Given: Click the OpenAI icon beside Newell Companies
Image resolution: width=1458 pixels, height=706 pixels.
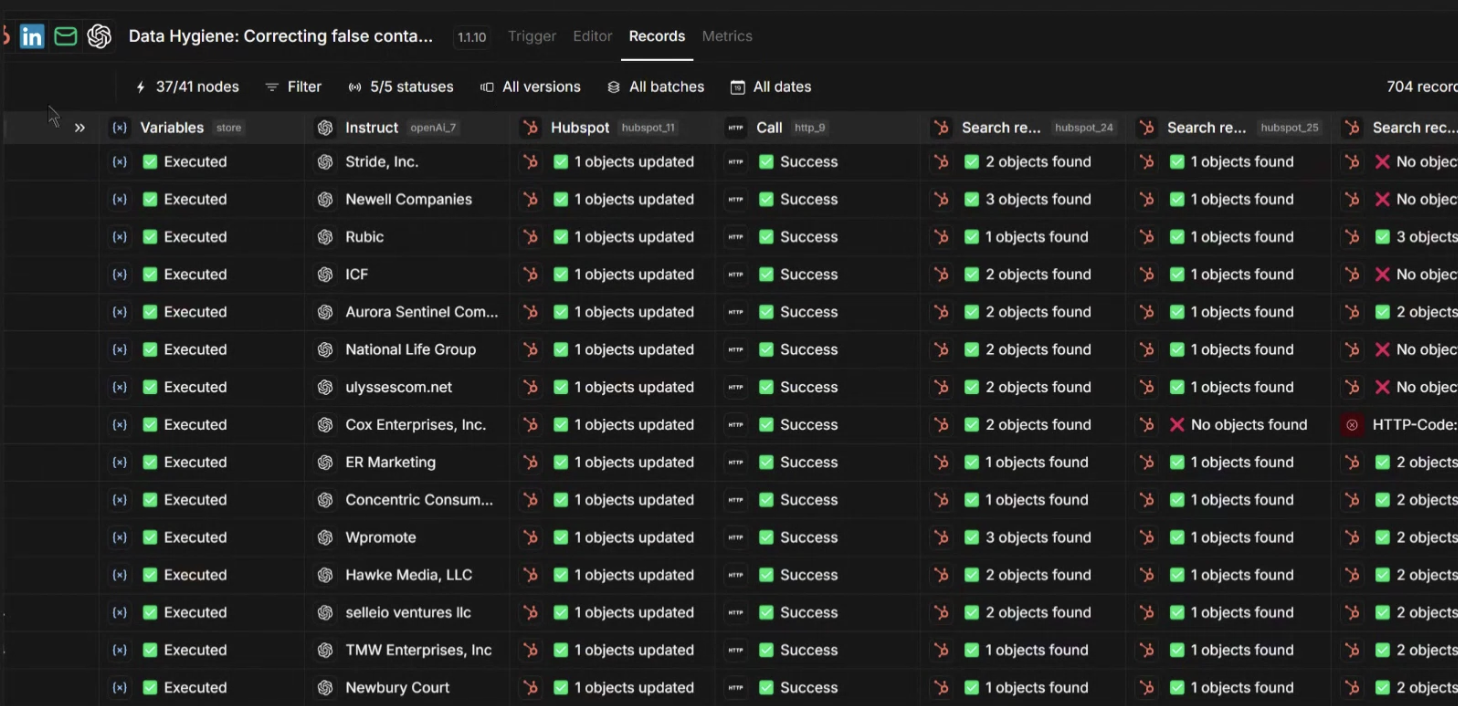Looking at the screenshot, I should (325, 200).
